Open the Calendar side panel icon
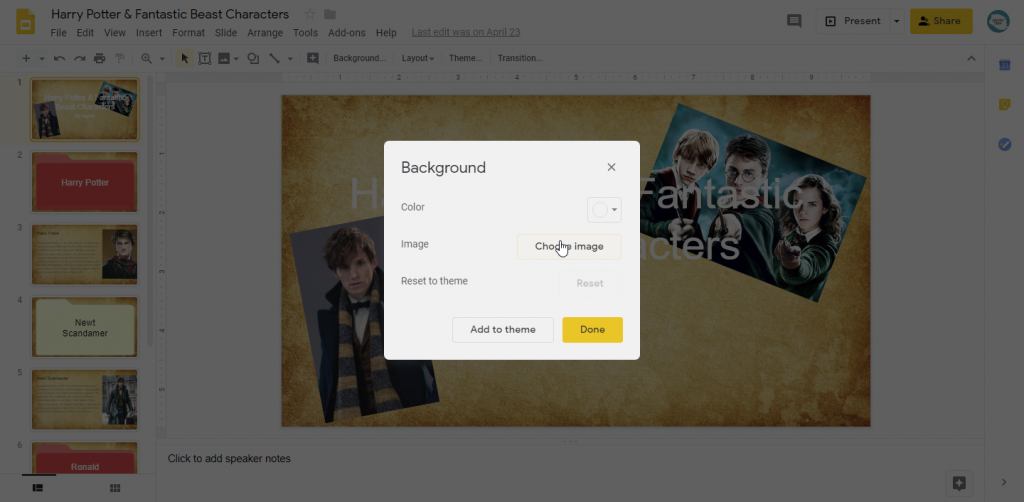 1004,65
